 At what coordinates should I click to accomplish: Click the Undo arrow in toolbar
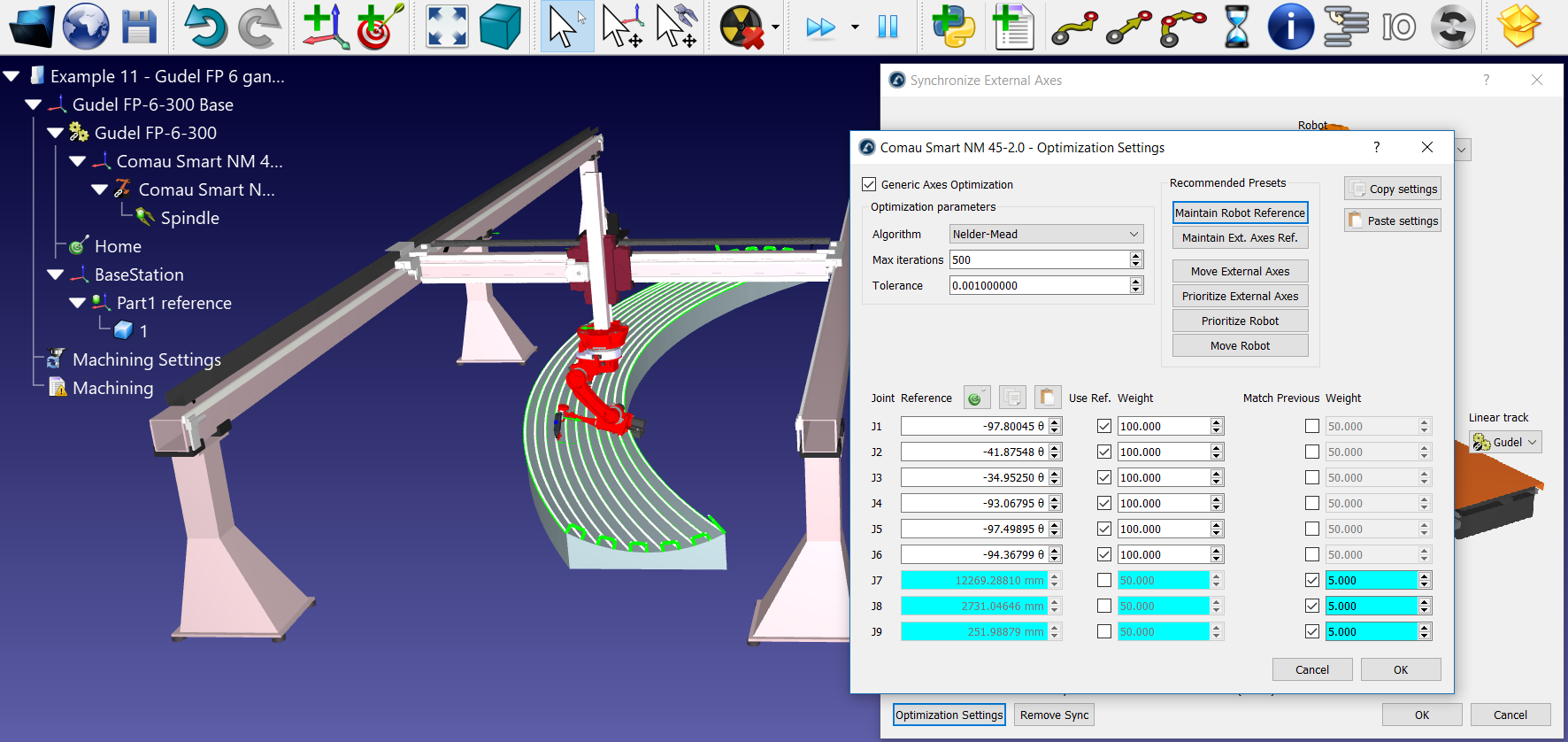point(204,27)
